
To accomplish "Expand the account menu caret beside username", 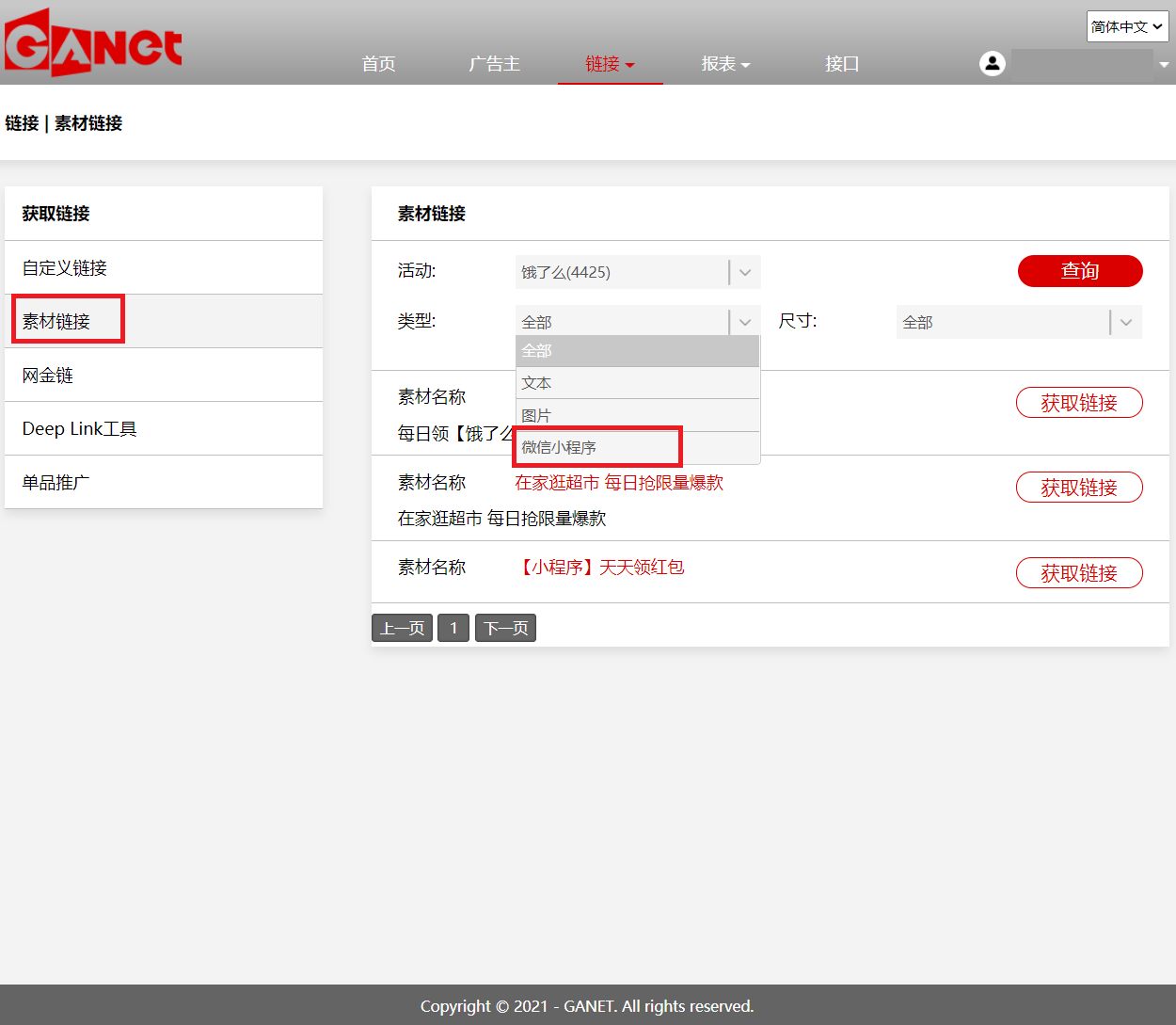I will click(x=1164, y=65).
